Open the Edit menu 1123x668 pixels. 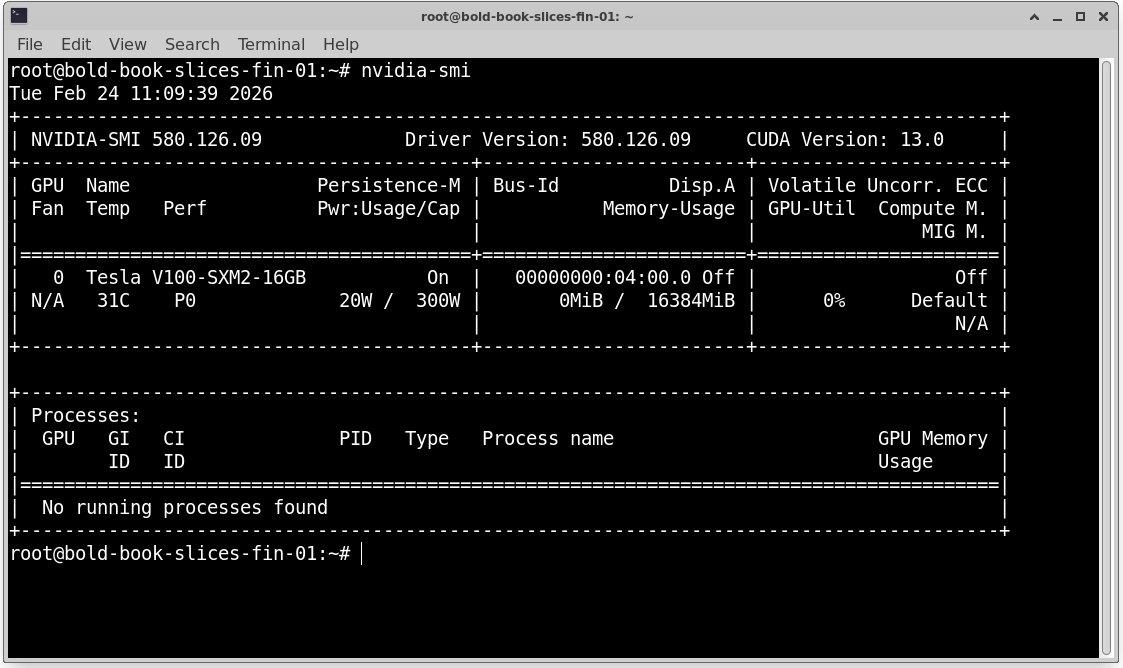tap(76, 44)
